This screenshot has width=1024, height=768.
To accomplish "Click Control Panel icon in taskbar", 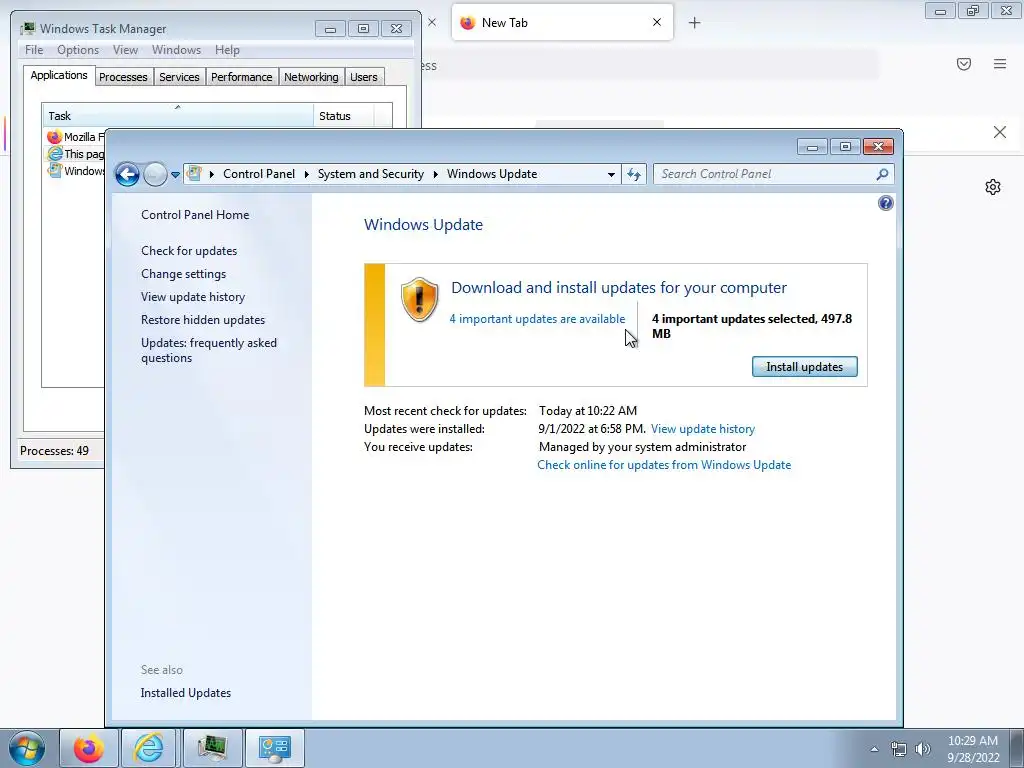I will (274, 748).
